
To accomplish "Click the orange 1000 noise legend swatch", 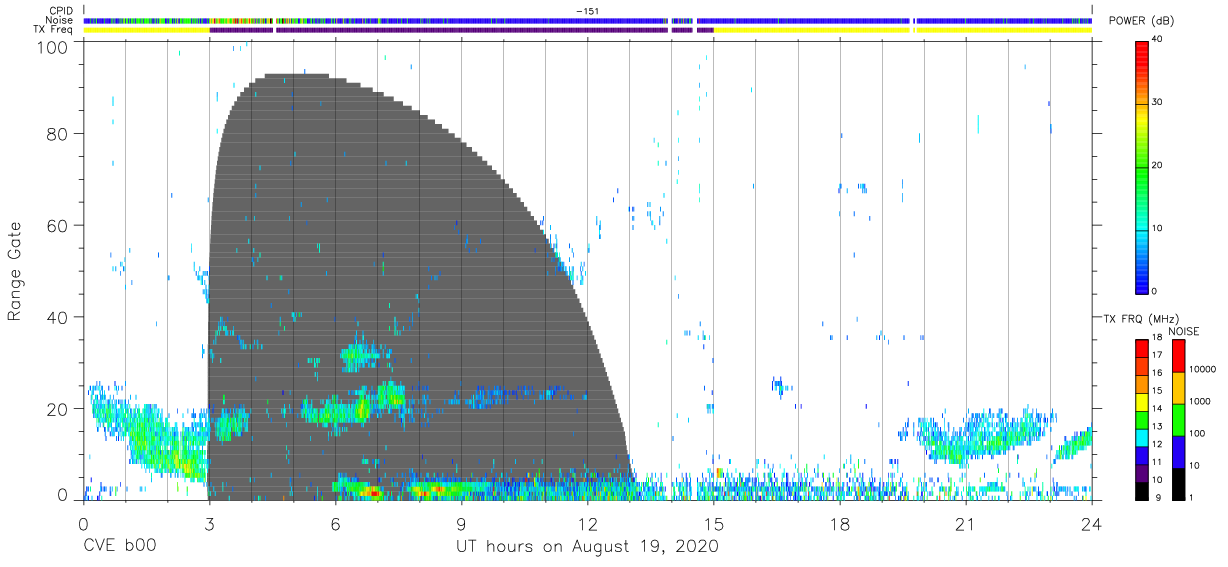I will click(x=1177, y=388).
